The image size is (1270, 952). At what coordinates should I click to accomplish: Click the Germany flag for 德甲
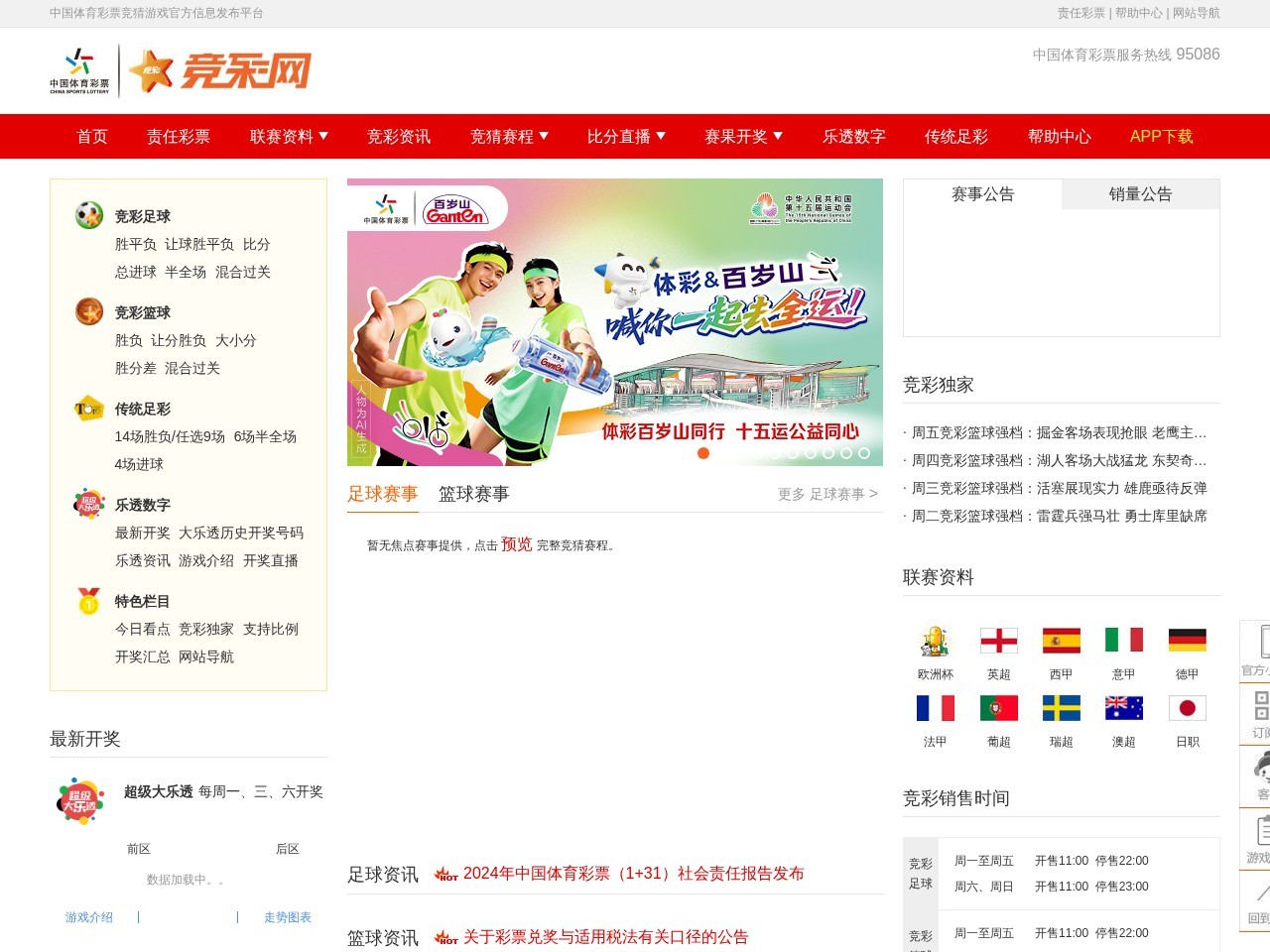tap(1188, 641)
